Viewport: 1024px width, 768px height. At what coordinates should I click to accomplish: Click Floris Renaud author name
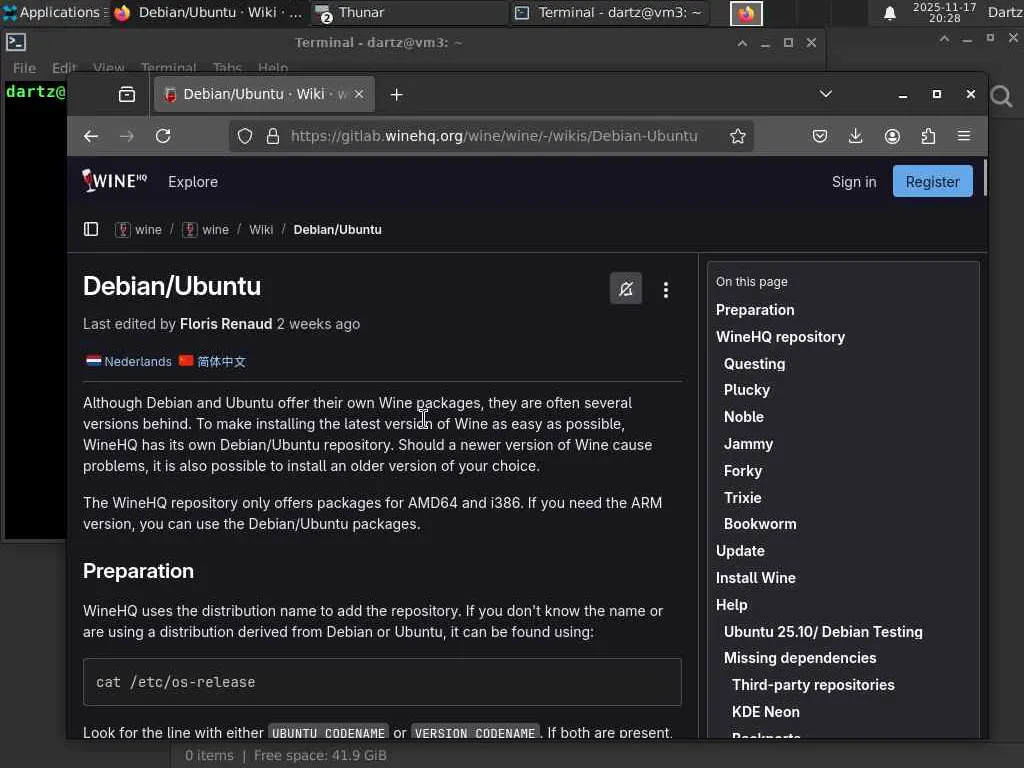[x=226, y=324]
